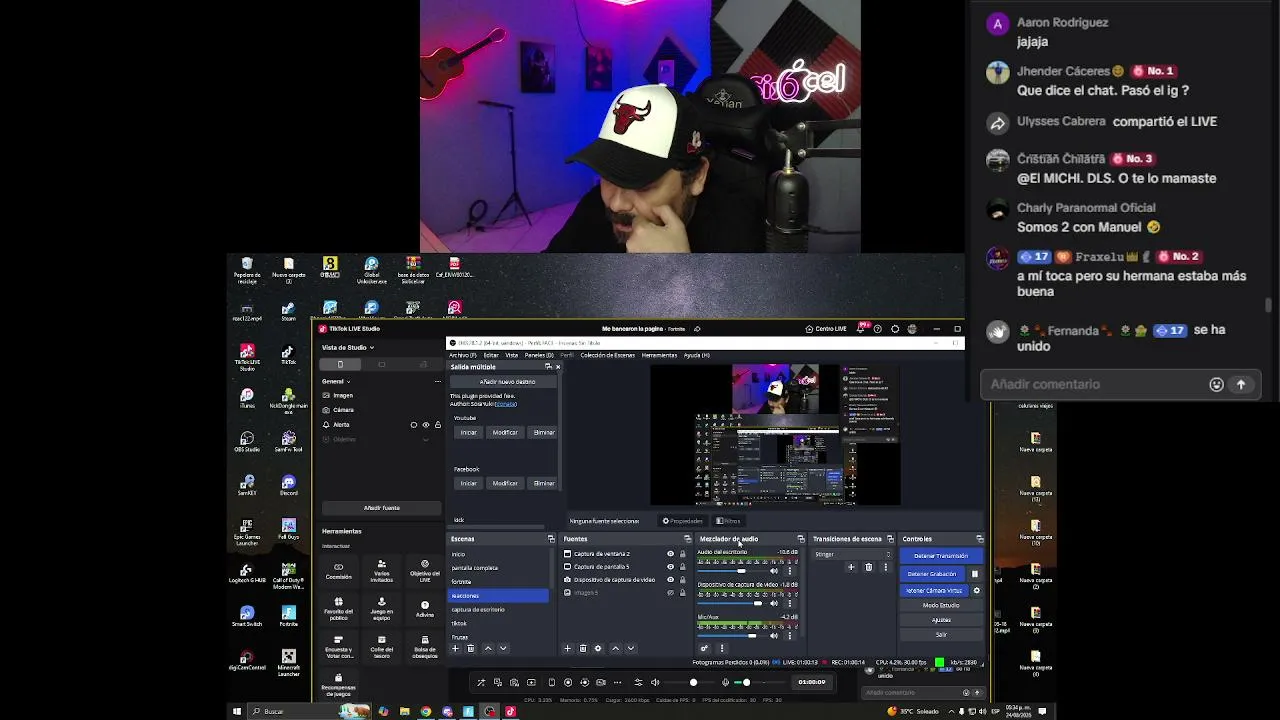1280x720 pixels.
Task: Open TikTok LIVE Studio notifications bell
Action: point(860,329)
